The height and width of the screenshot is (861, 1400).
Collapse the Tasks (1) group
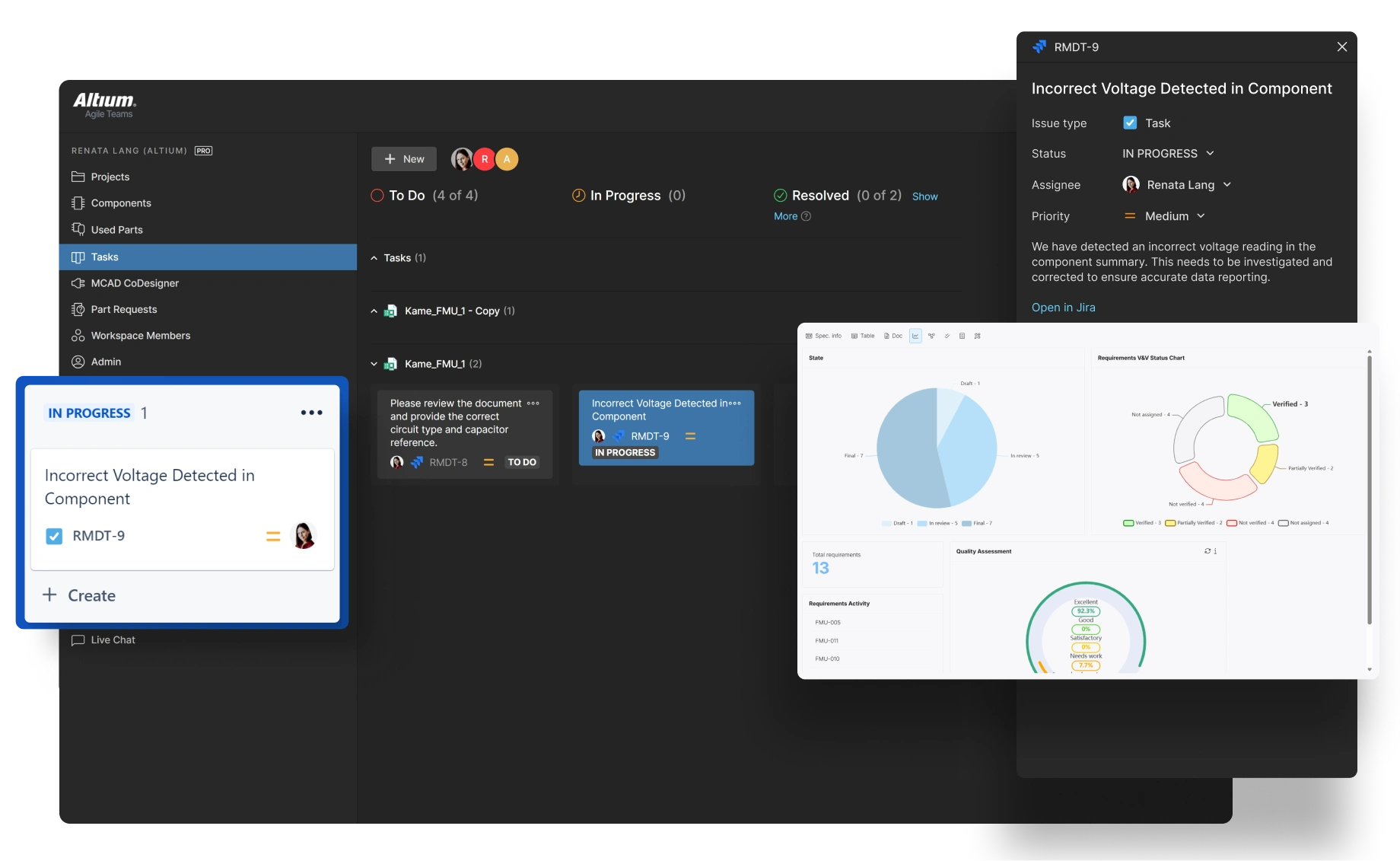tap(374, 258)
